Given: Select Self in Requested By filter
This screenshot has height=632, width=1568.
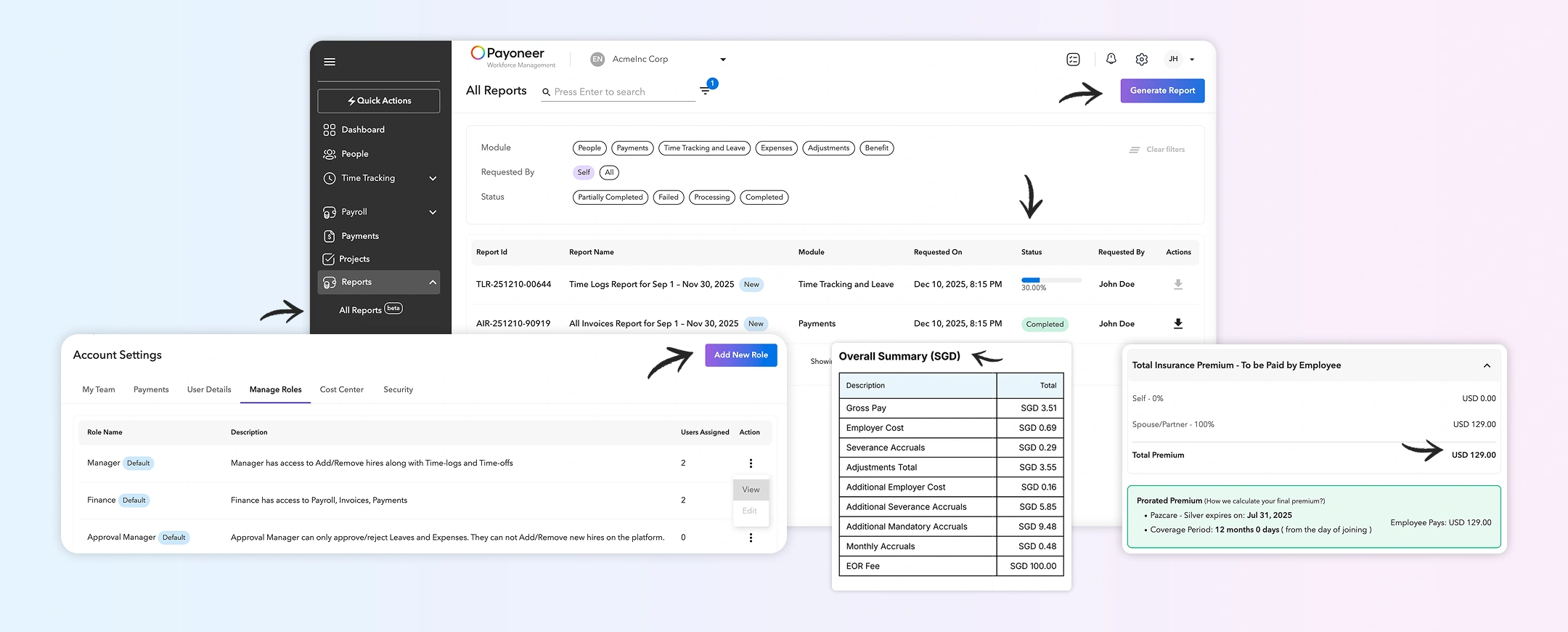Looking at the screenshot, I should [x=584, y=173].
